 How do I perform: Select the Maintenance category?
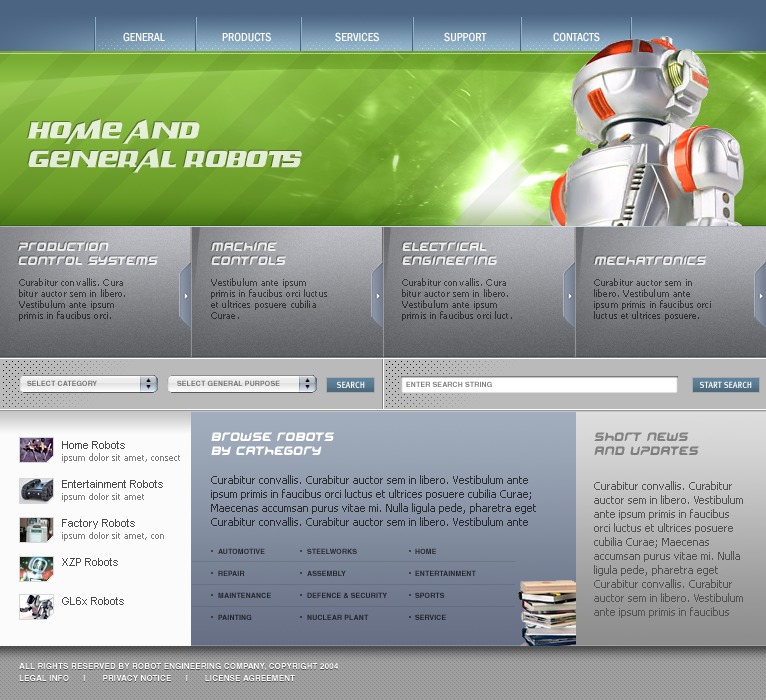pyautogui.click(x=244, y=595)
